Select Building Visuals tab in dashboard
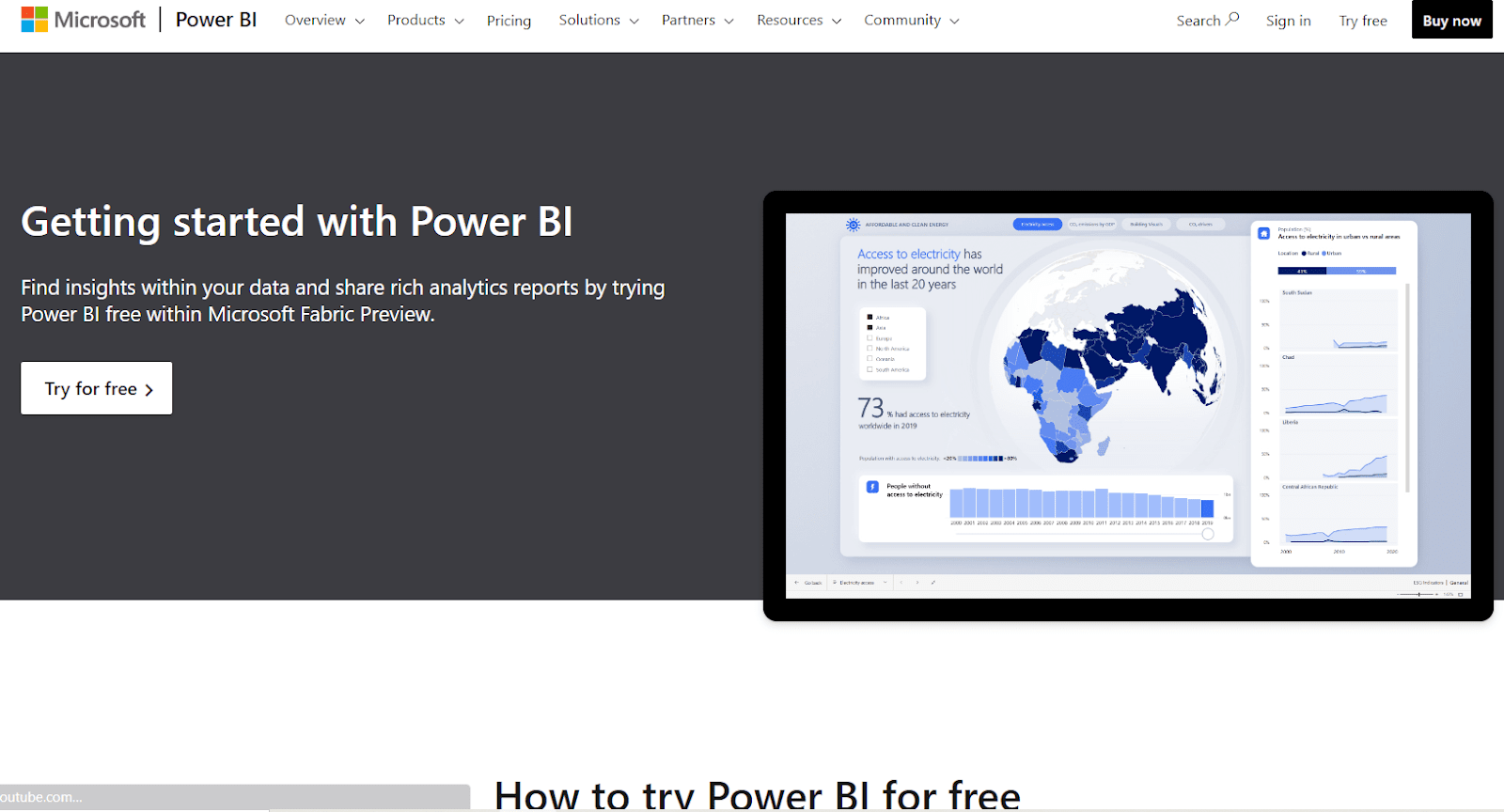1504x812 pixels. pos(1146,224)
